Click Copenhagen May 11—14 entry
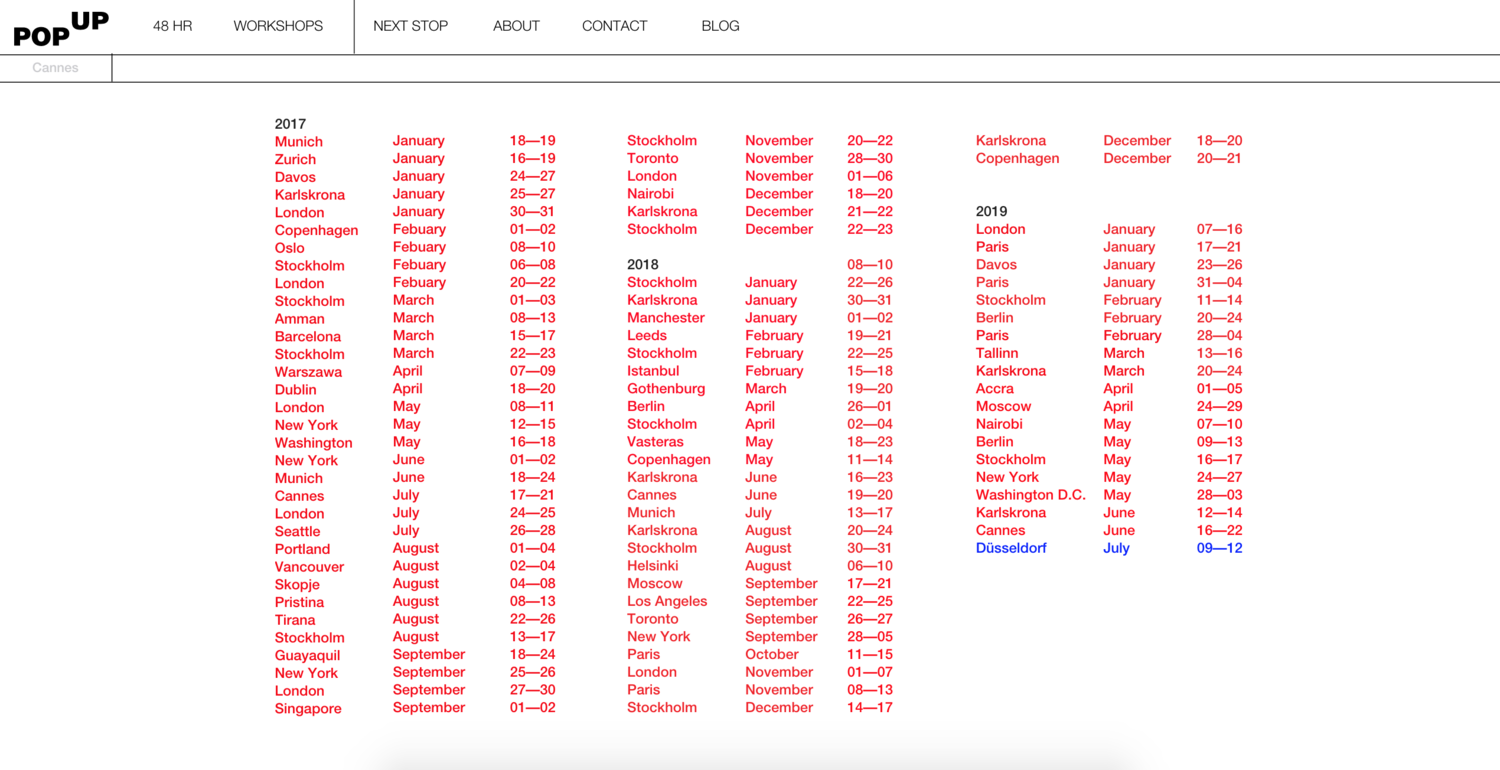 (760, 460)
